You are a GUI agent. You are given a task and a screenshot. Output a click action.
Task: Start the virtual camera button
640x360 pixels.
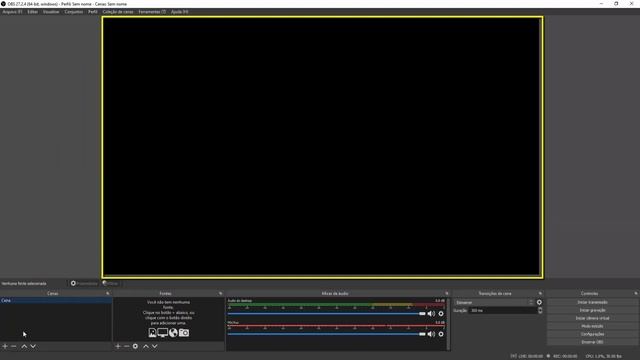[x=592, y=318]
